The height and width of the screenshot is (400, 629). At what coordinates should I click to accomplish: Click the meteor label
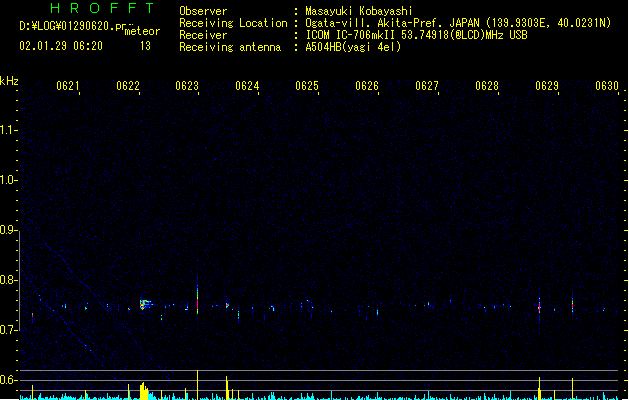(x=142, y=32)
